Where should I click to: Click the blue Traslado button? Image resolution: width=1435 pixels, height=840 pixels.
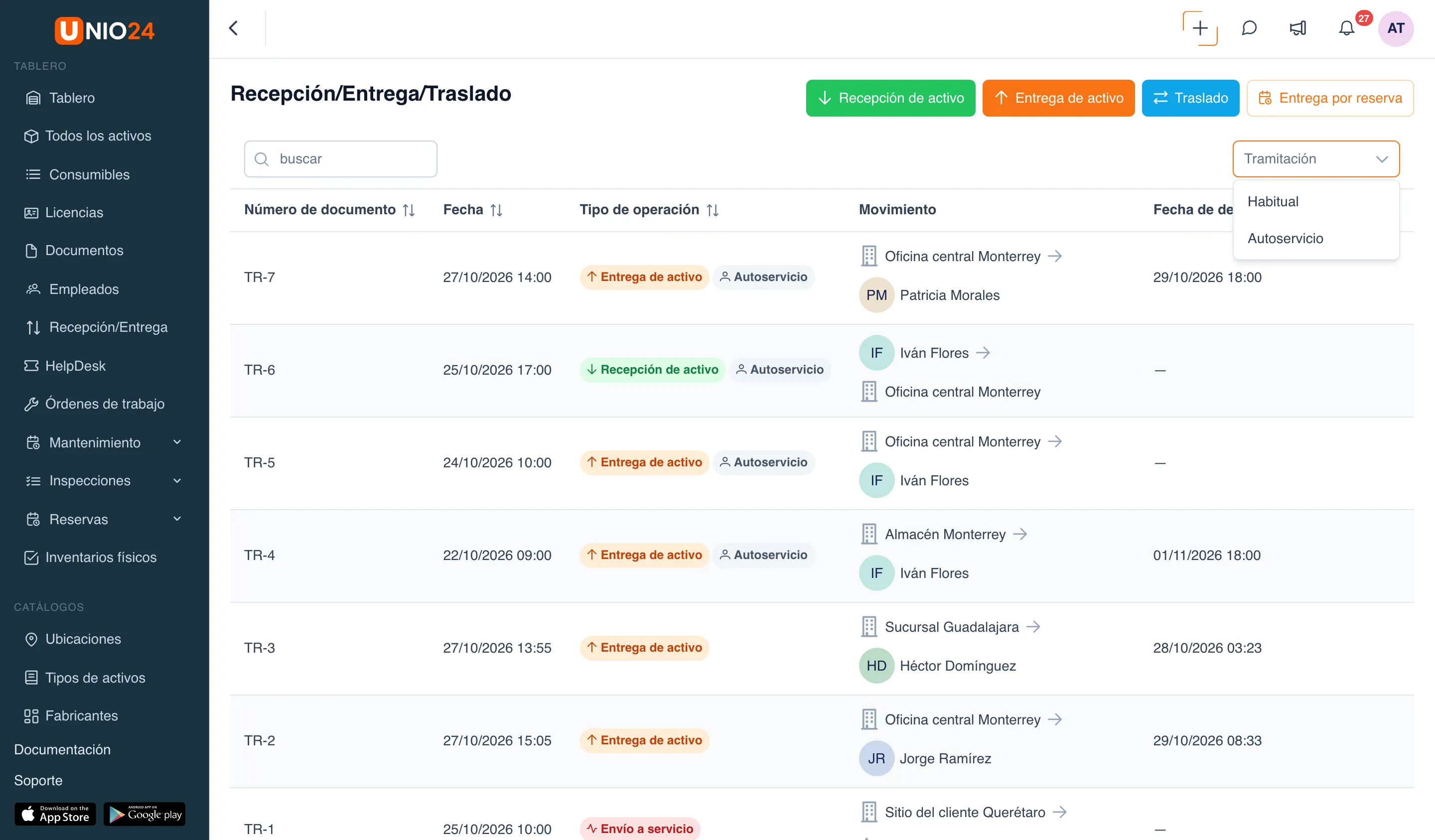[1190, 98]
